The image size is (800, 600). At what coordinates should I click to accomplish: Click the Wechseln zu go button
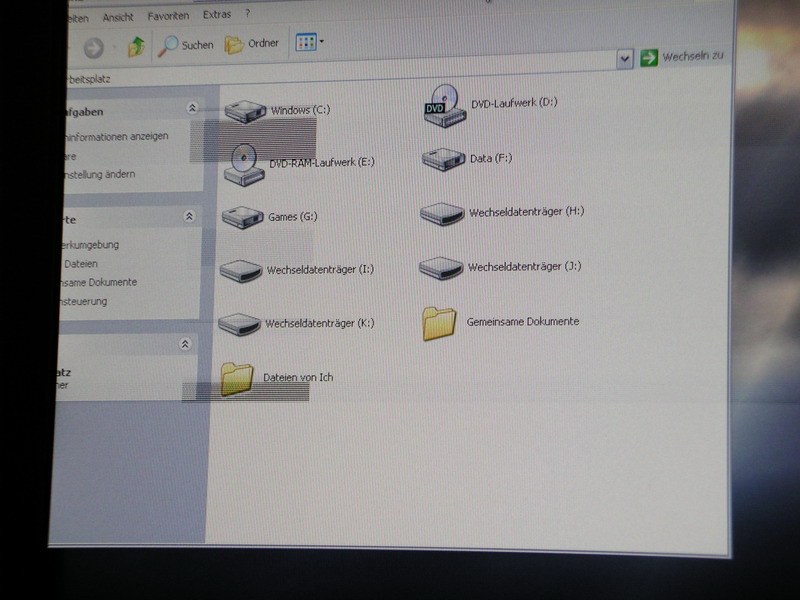click(682, 57)
